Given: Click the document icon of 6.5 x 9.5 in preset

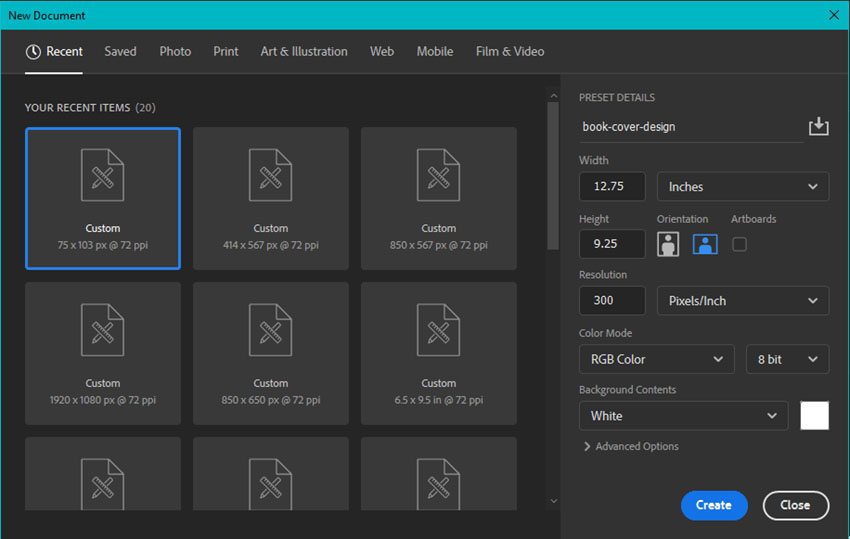Looking at the screenshot, I should click(x=439, y=329).
